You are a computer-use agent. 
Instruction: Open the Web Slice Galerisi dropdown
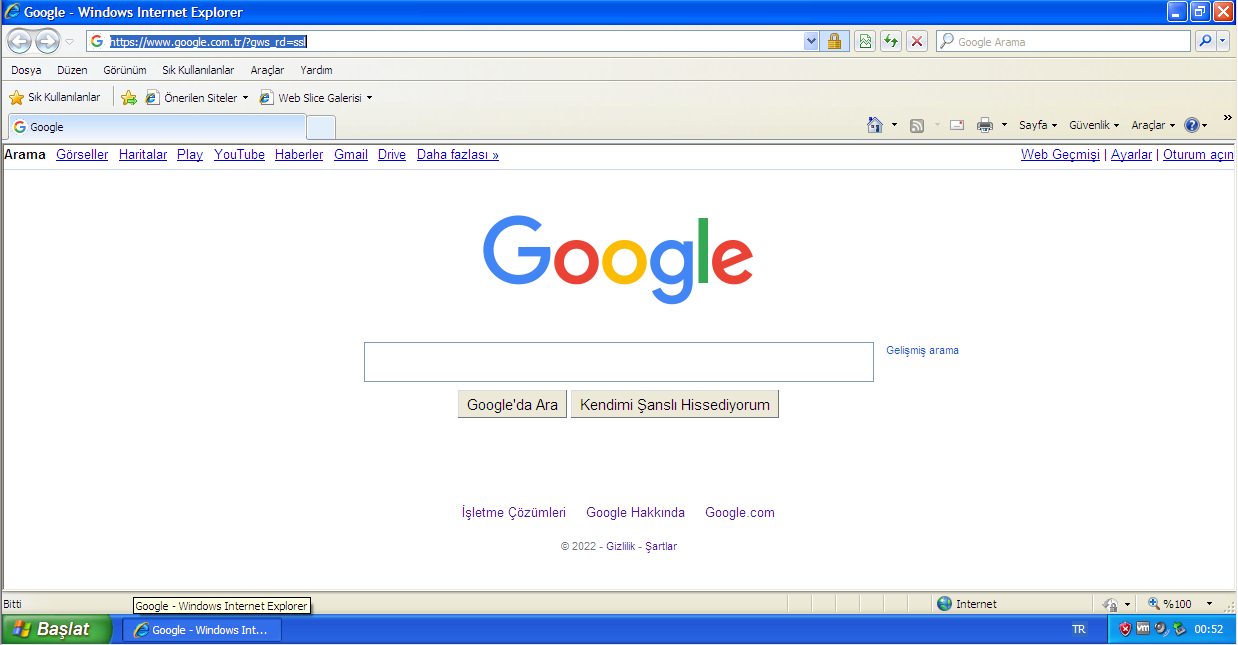tap(315, 98)
